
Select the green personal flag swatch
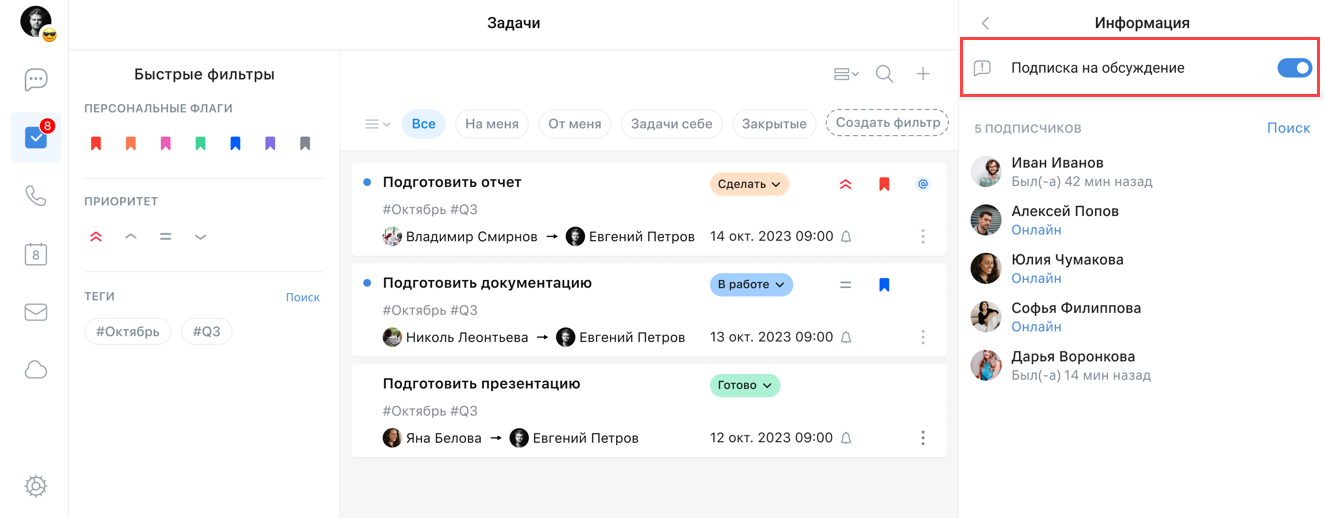(x=200, y=144)
